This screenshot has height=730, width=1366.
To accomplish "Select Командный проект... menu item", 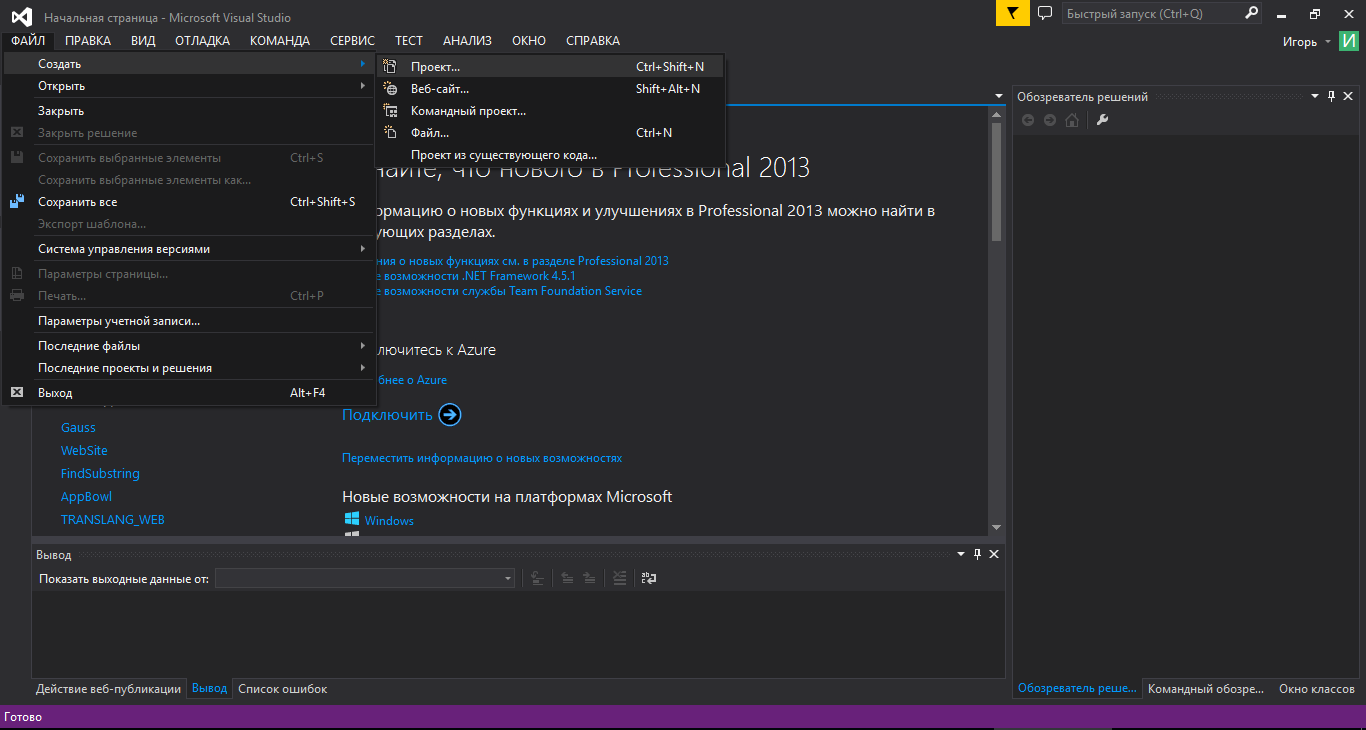I will pyautogui.click(x=549, y=111).
